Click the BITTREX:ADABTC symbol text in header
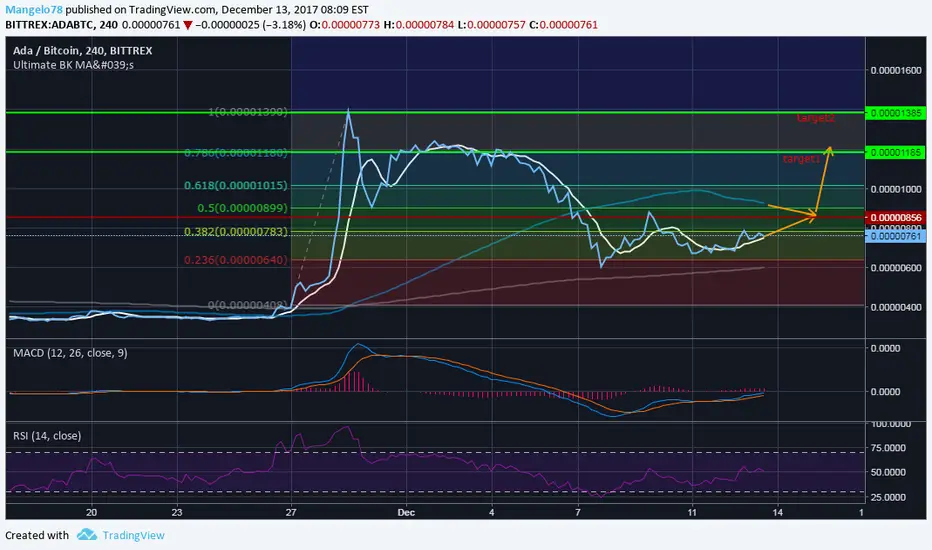This screenshot has height=550, width=932. [50, 25]
